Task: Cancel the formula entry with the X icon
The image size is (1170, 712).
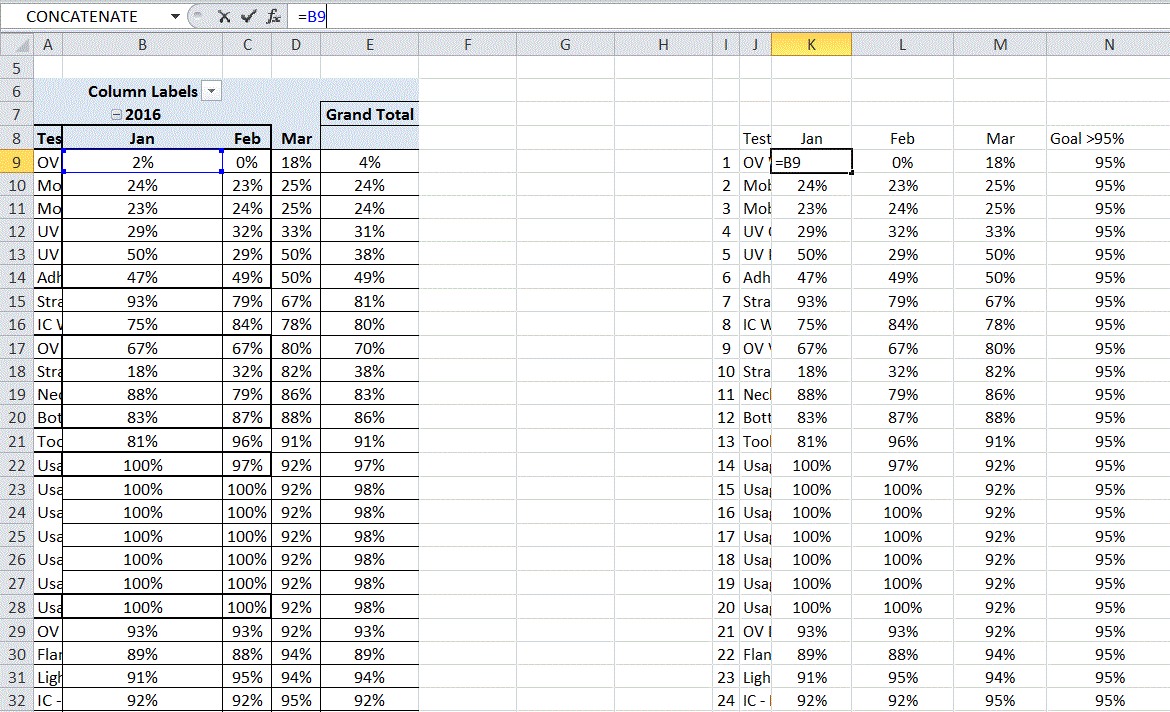Action: coord(223,16)
